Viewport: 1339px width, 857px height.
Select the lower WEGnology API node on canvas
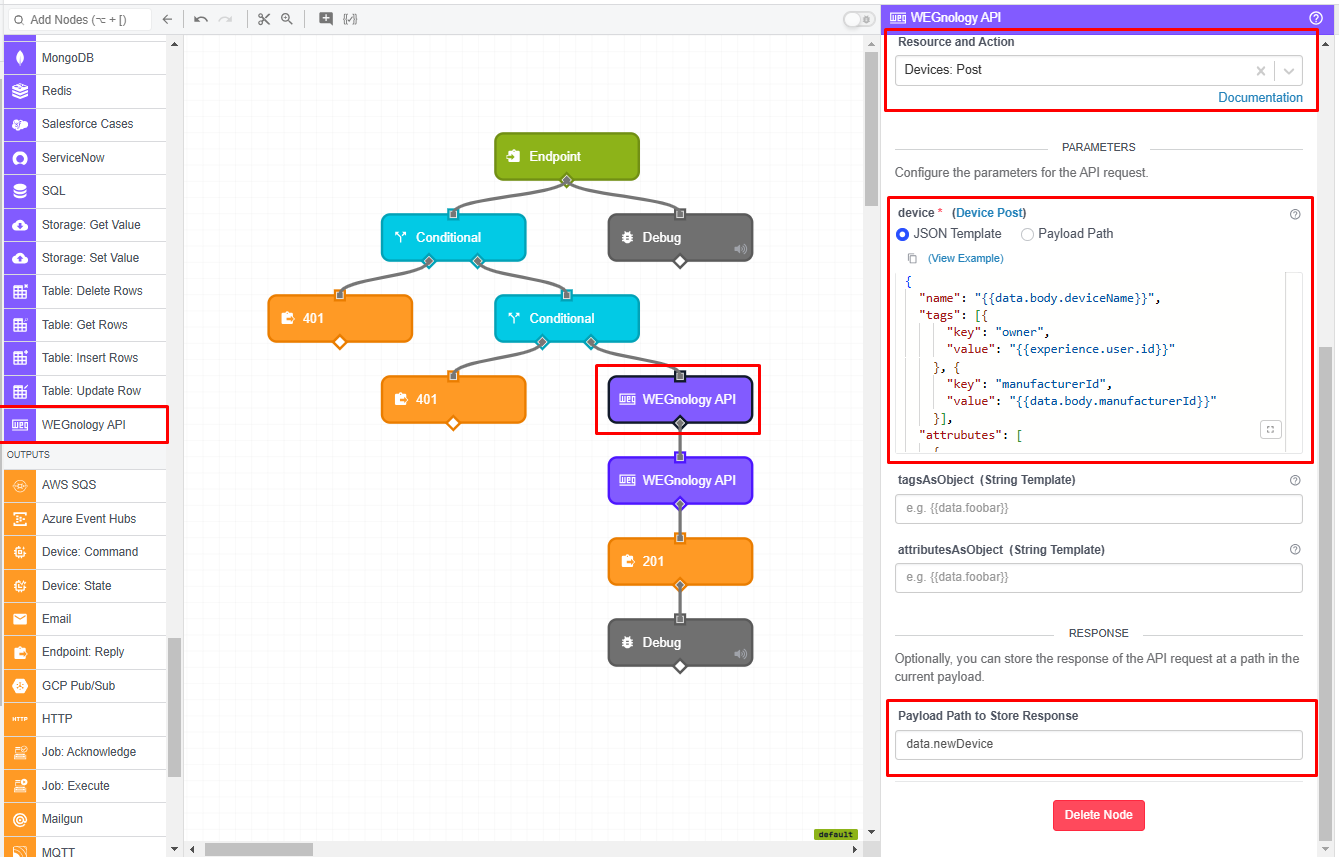[x=680, y=481]
